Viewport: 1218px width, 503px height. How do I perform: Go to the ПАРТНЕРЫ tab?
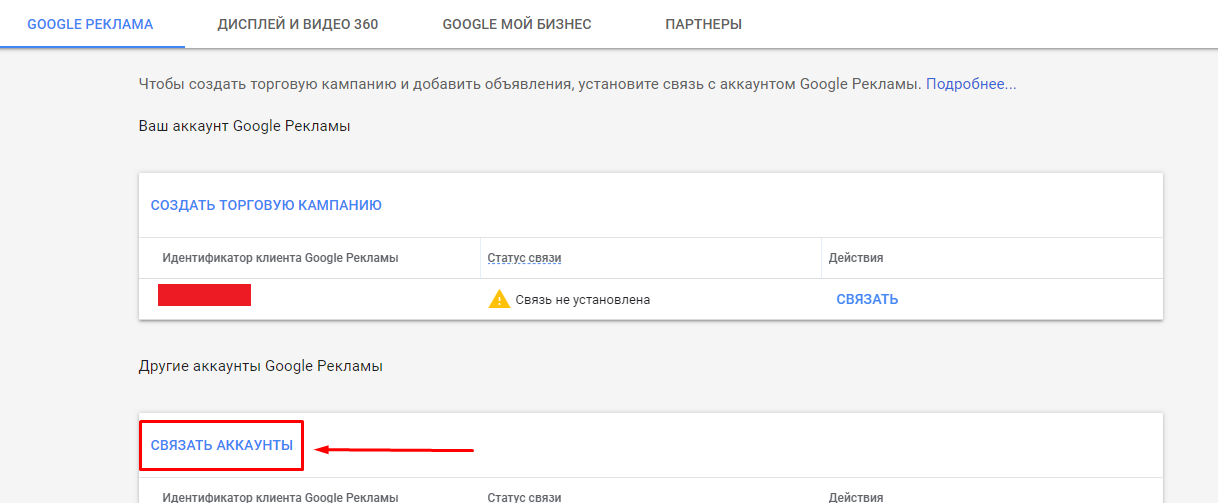[703, 24]
